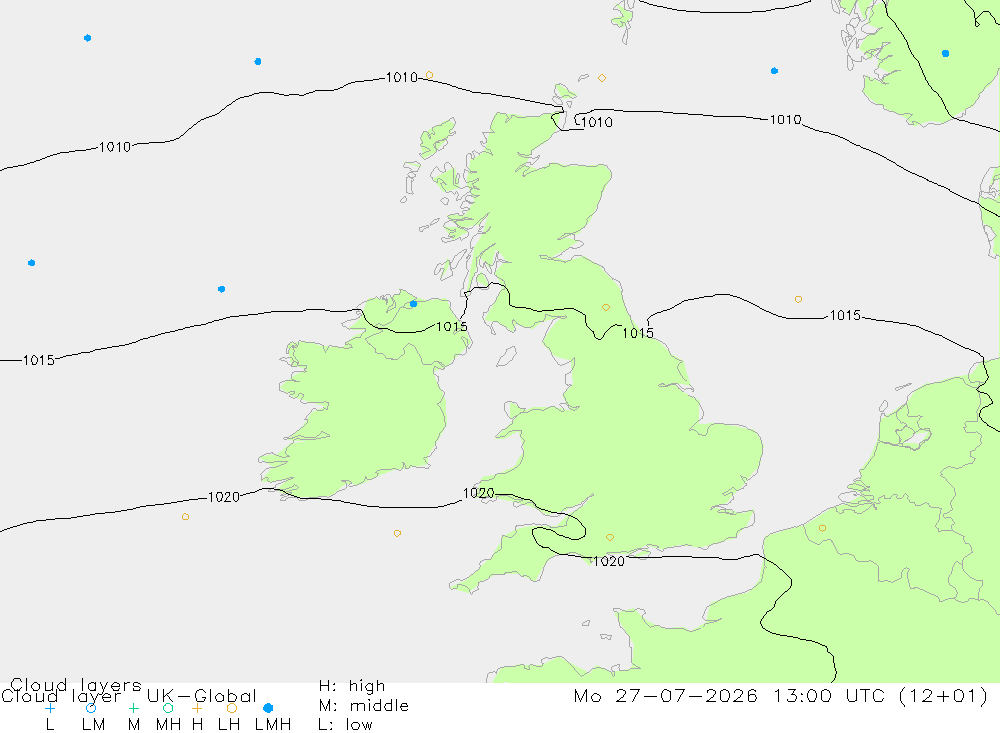Select the orange cloud marker over northern England

(606, 307)
